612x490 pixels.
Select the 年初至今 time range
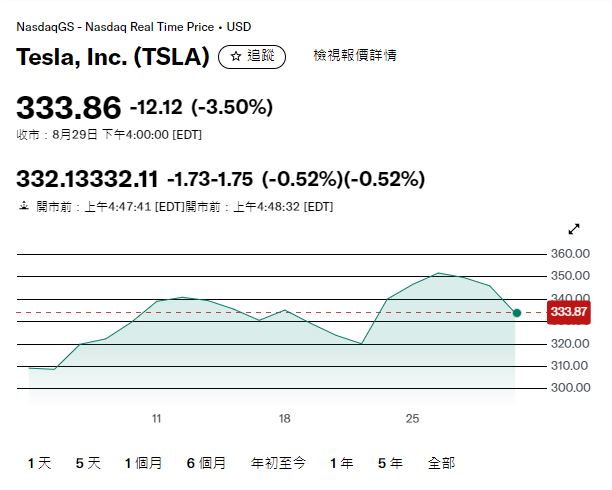tap(278, 463)
